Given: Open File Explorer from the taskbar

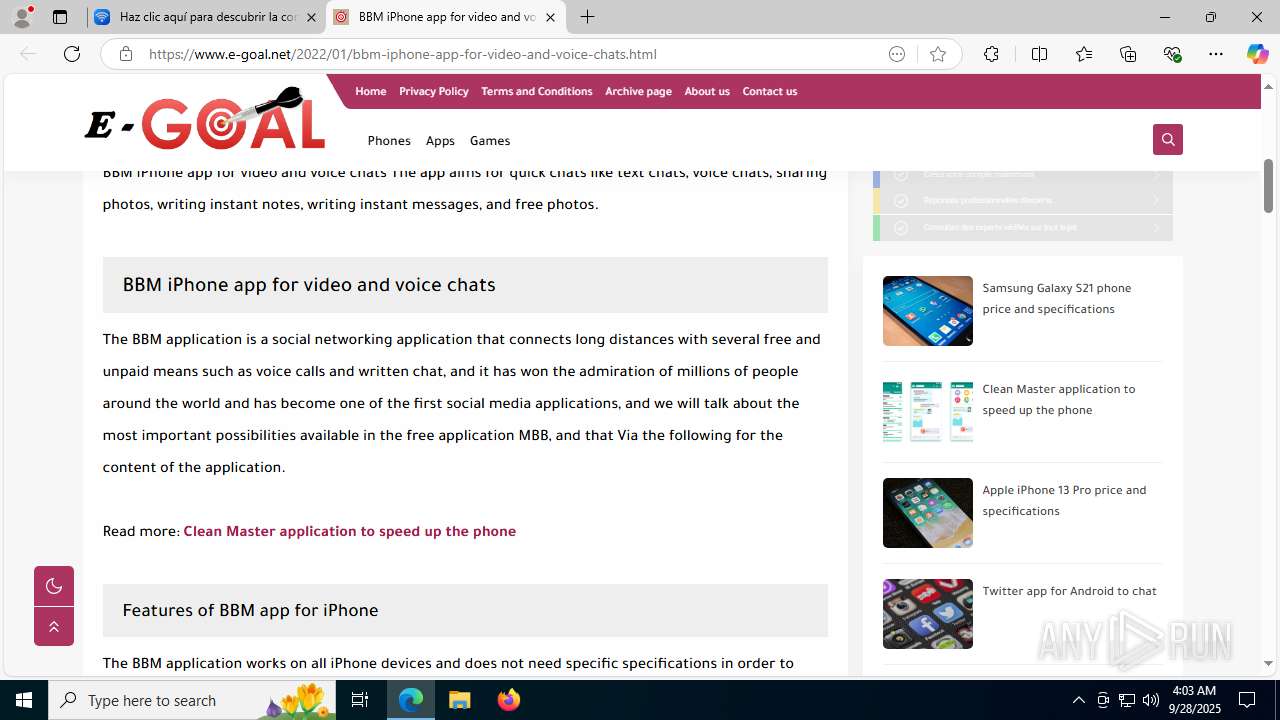Looking at the screenshot, I should (460, 700).
